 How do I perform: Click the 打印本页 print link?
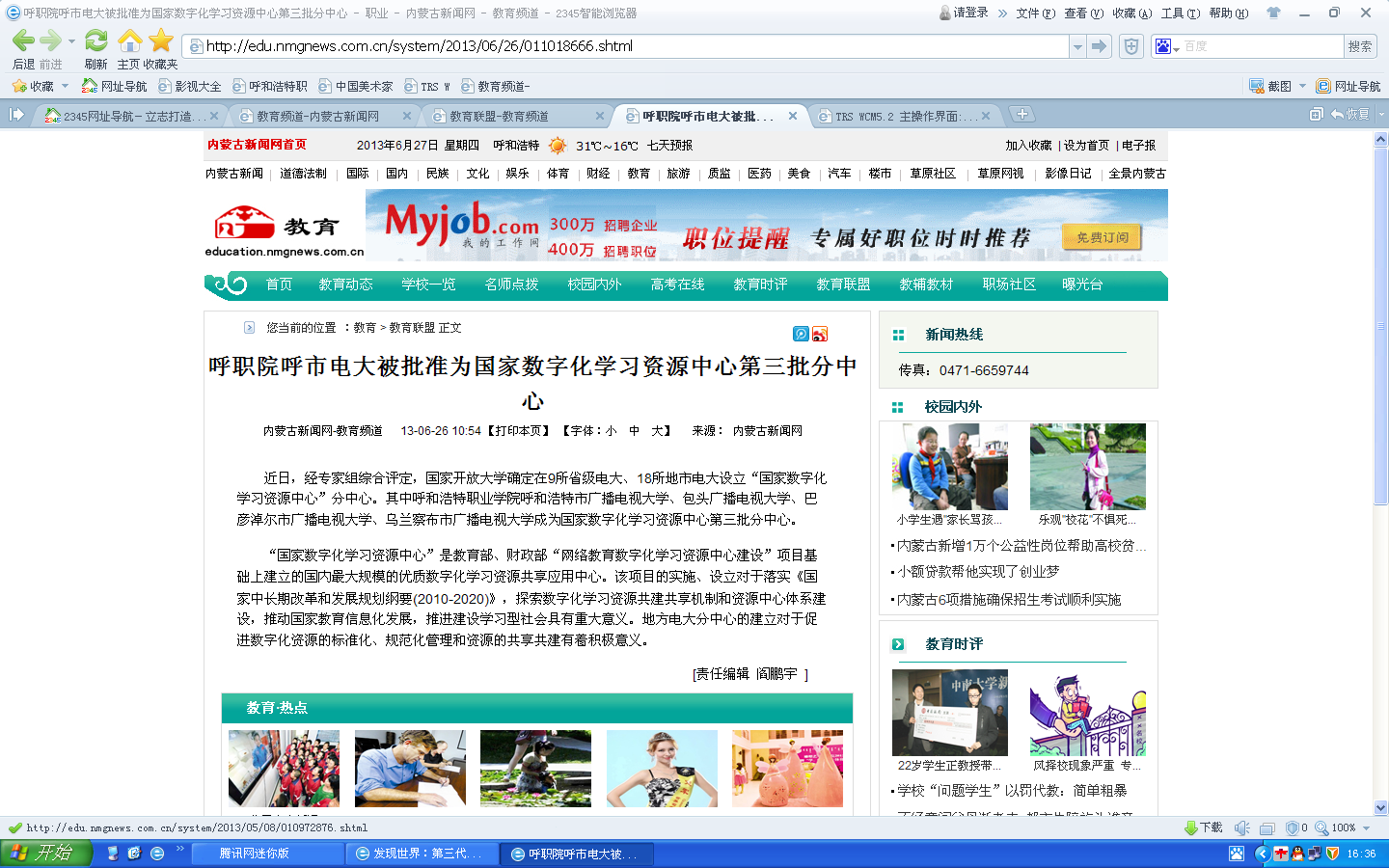point(519,431)
